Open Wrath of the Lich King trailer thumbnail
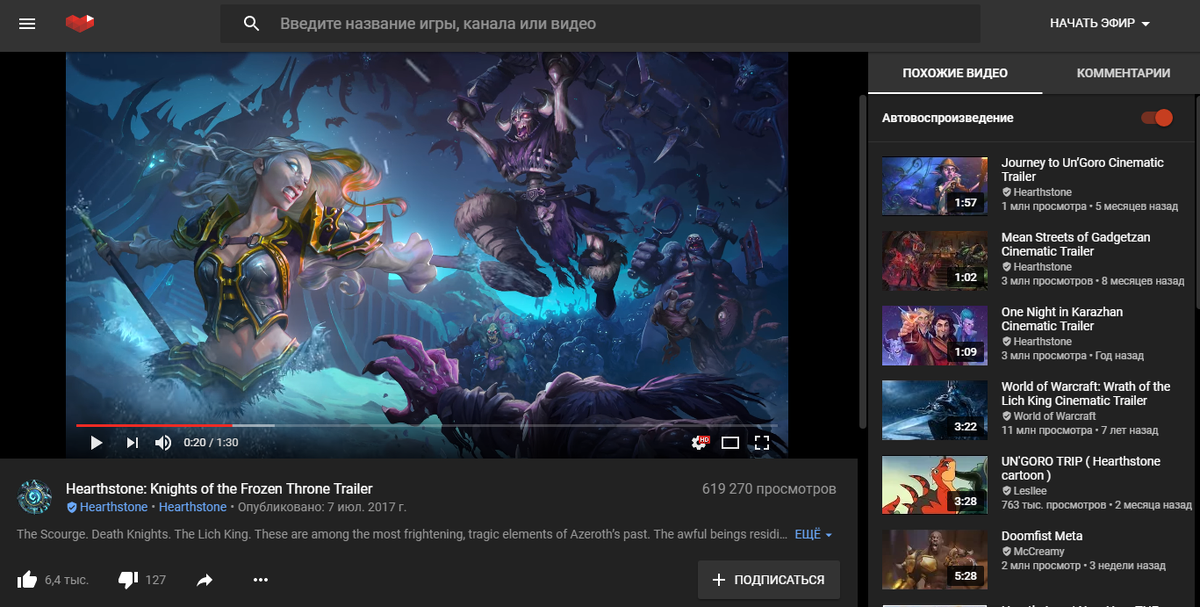1200x607 pixels. pos(934,410)
